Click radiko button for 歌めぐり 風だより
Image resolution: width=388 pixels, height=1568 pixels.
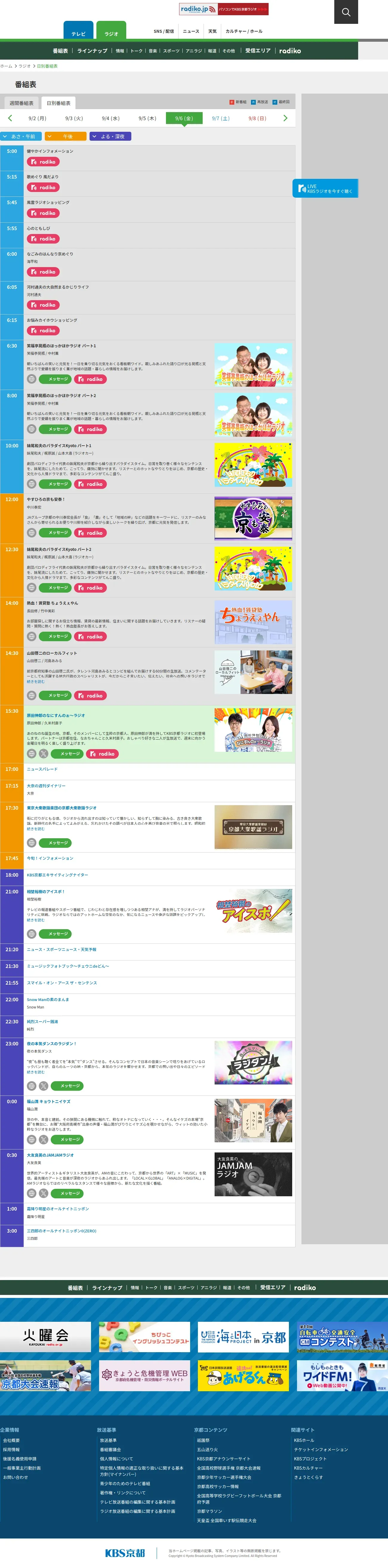tap(43, 188)
